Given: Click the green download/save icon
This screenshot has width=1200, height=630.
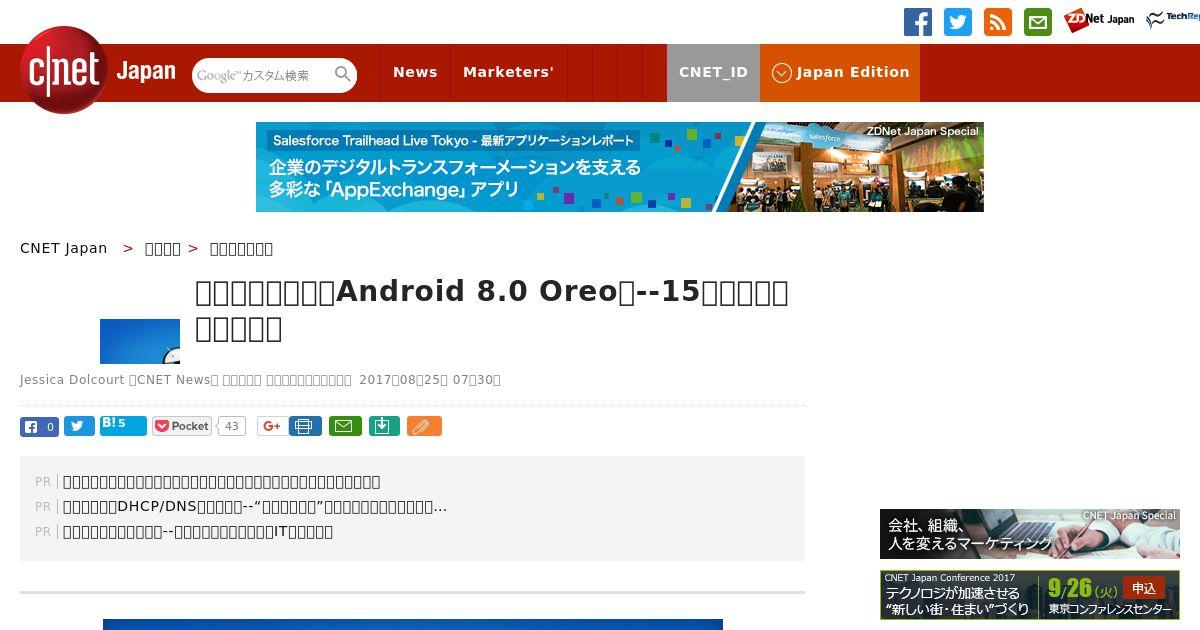Looking at the screenshot, I should [x=384, y=426].
